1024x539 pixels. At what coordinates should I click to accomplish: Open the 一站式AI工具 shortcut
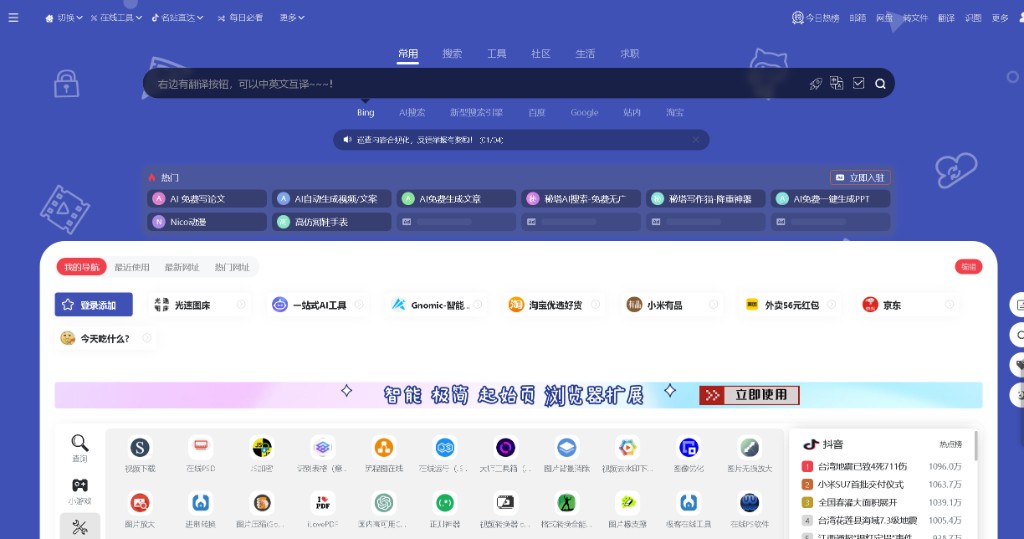point(317,305)
